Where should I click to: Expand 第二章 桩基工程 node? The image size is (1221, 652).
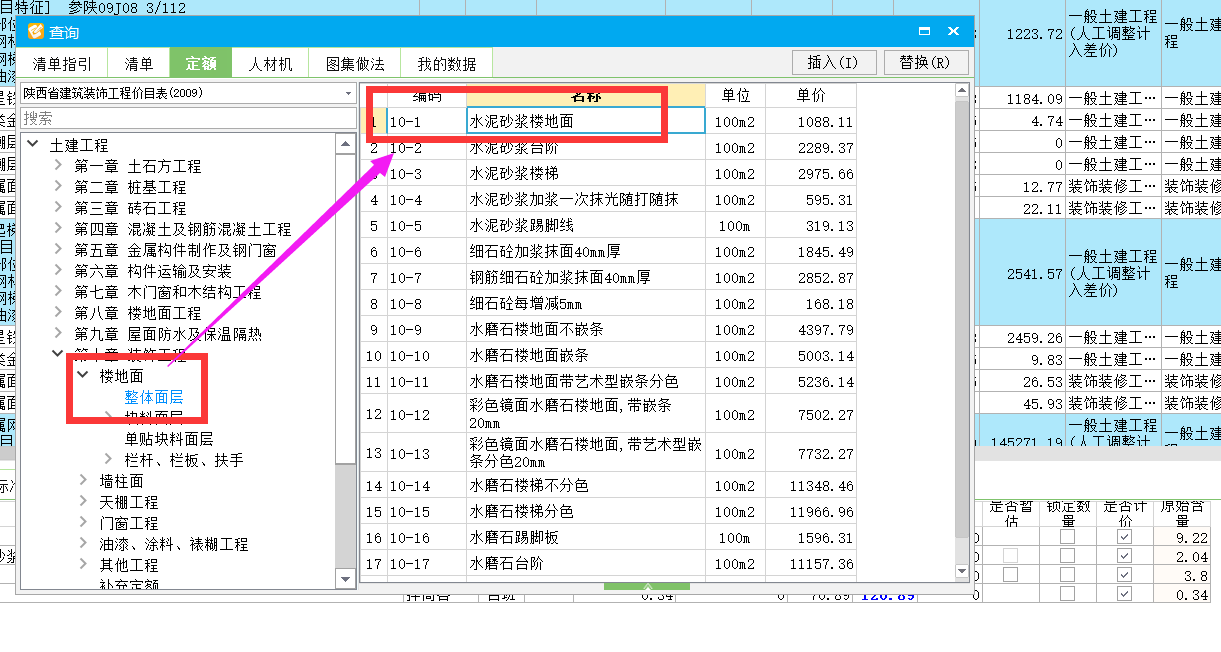pos(59,187)
